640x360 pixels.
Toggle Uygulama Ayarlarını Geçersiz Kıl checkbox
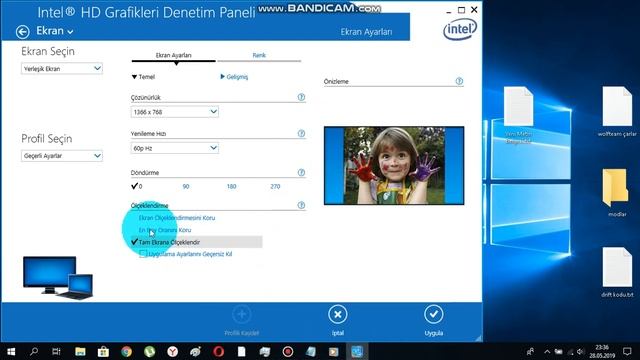coord(142,254)
